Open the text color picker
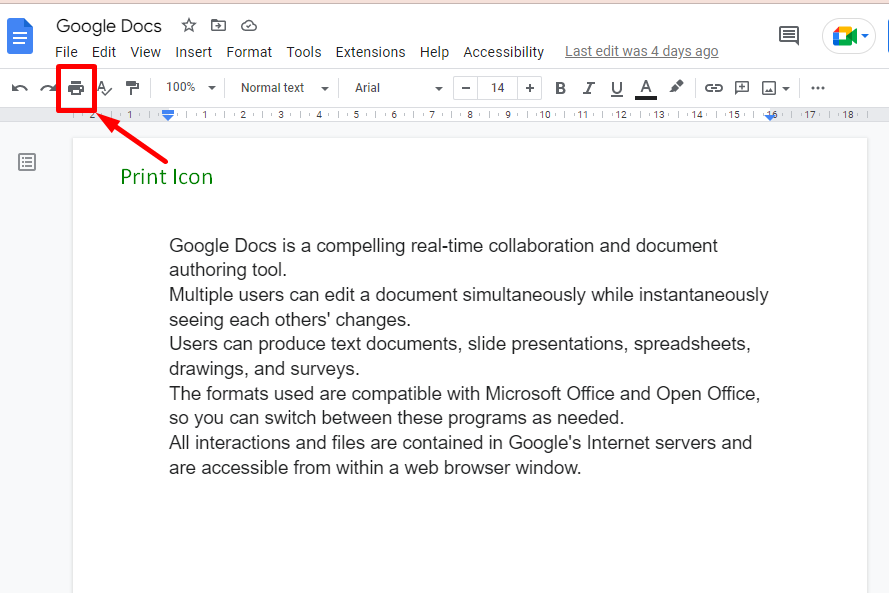This screenshot has height=593, width=889. point(646,88)
